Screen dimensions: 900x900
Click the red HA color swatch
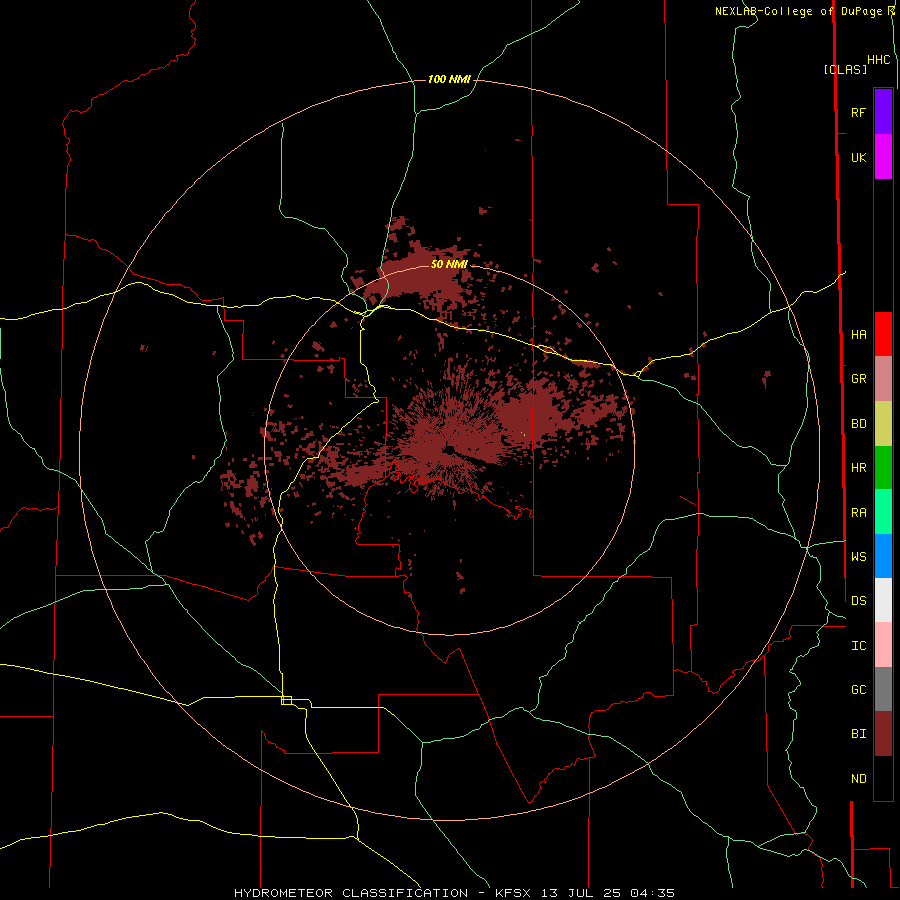point(883,334)
